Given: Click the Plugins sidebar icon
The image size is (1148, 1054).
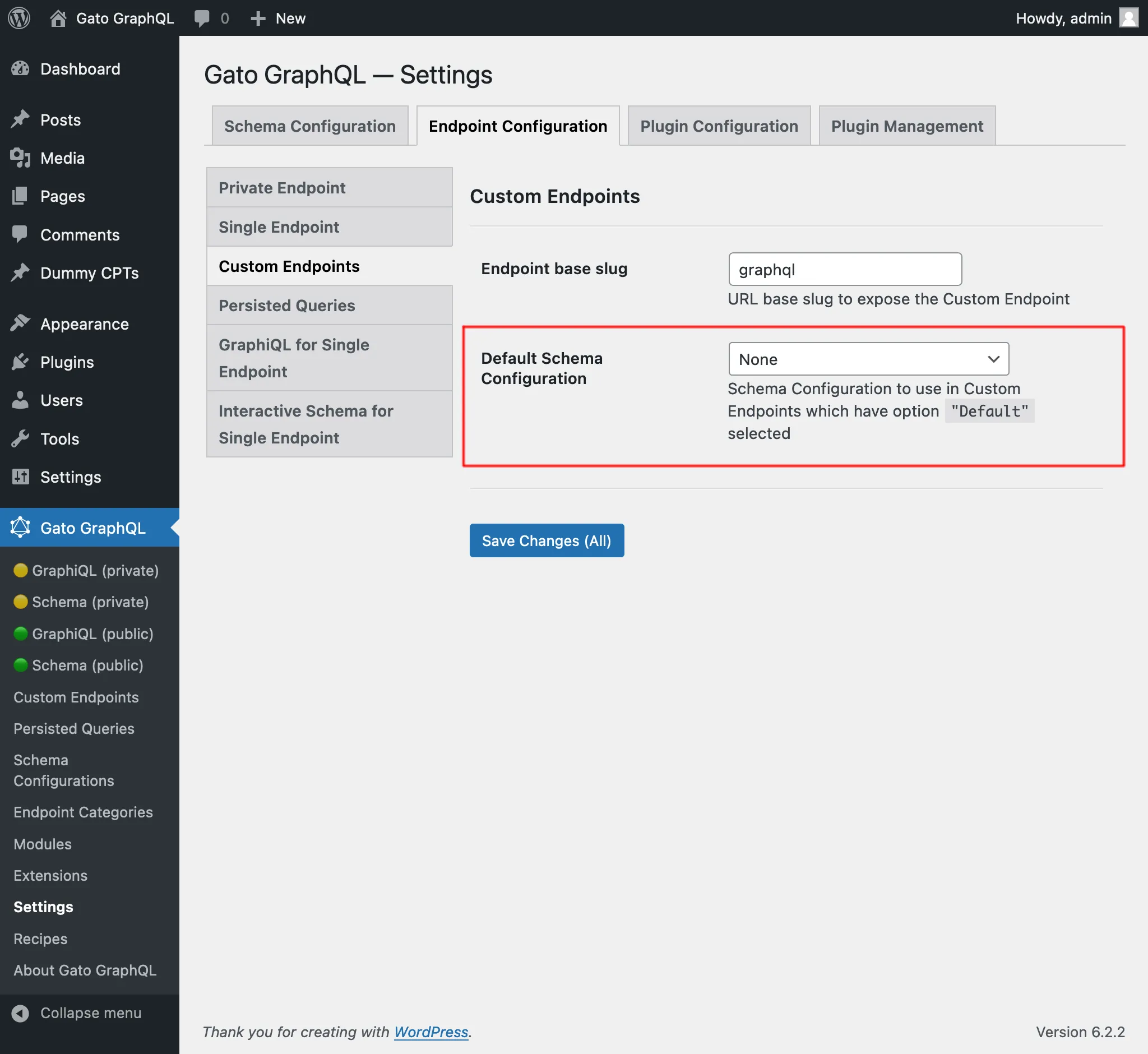Looking at the screenshot, I should (21, 361).
